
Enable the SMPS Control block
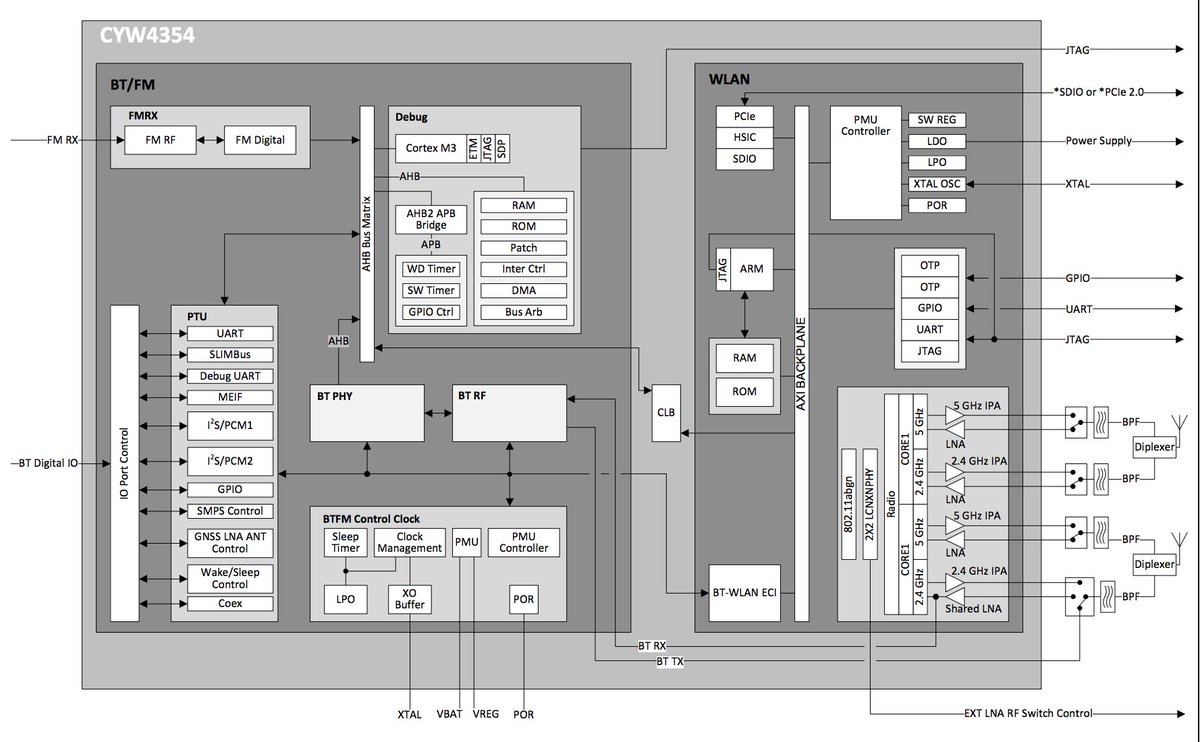pyautogui.click(x=232, y=510)
